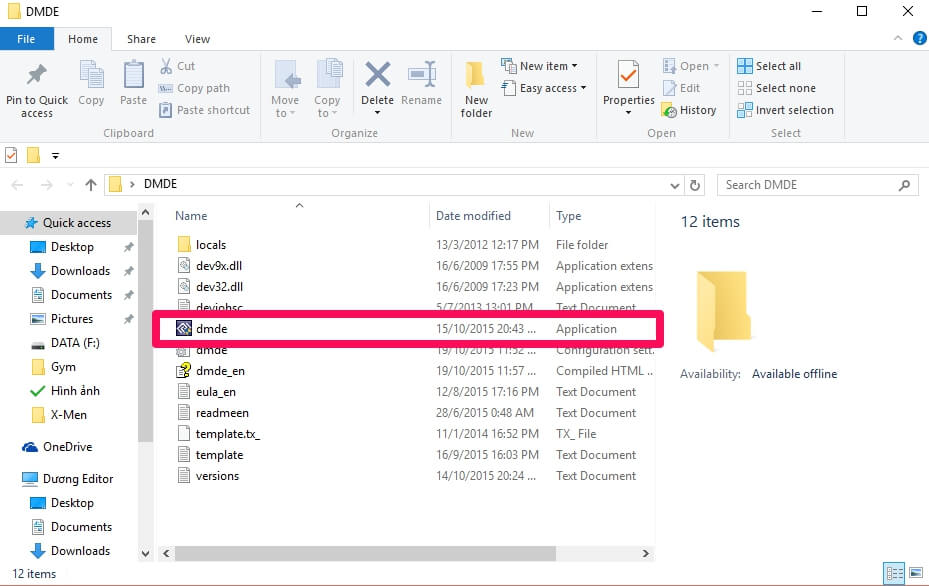Image resolution: width=929 pixels, height=586 pixels.
Task: Click the blue Help question mark icon
Action: coord(919,39)
